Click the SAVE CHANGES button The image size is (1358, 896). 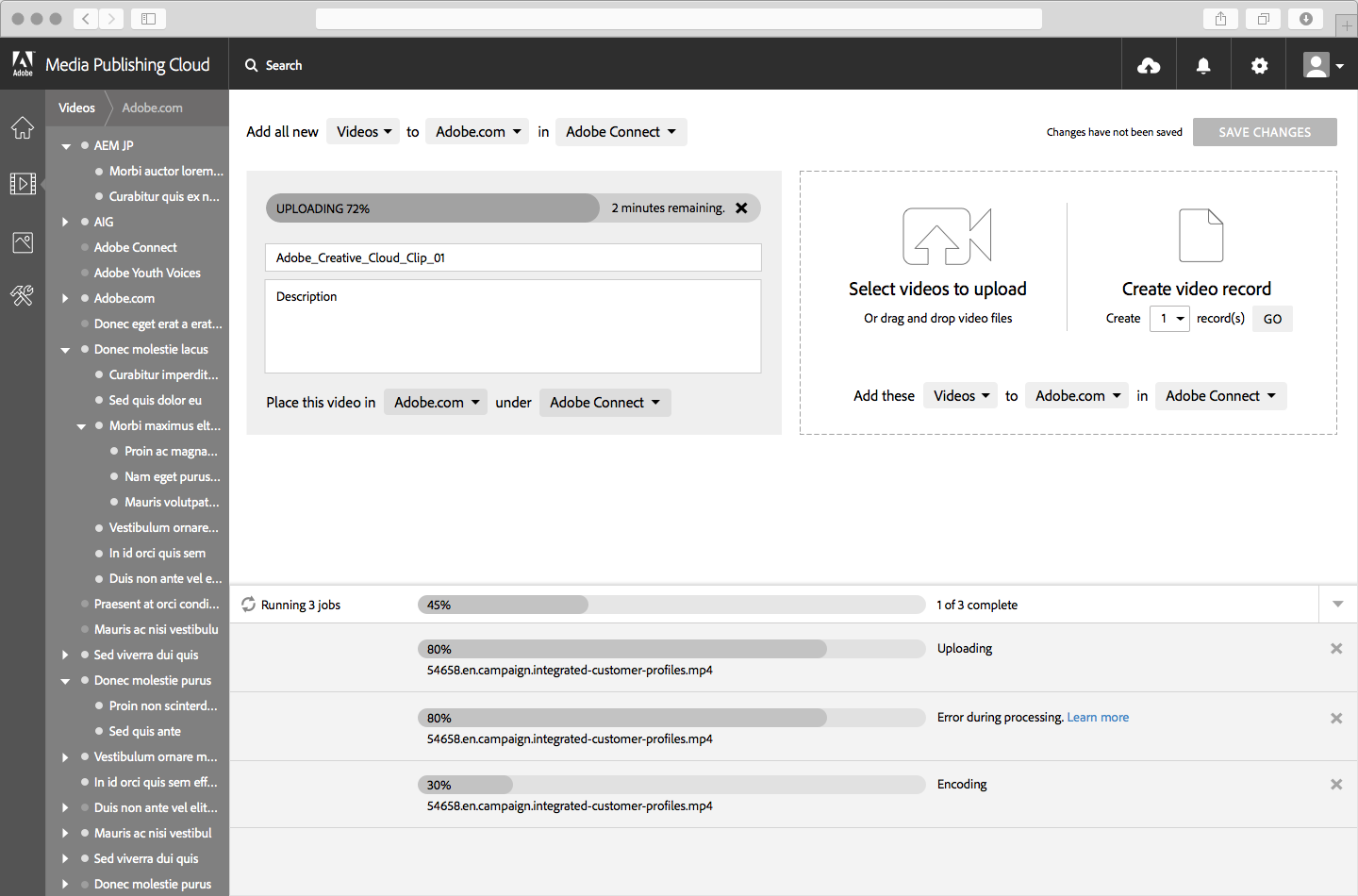point(1265,132)
